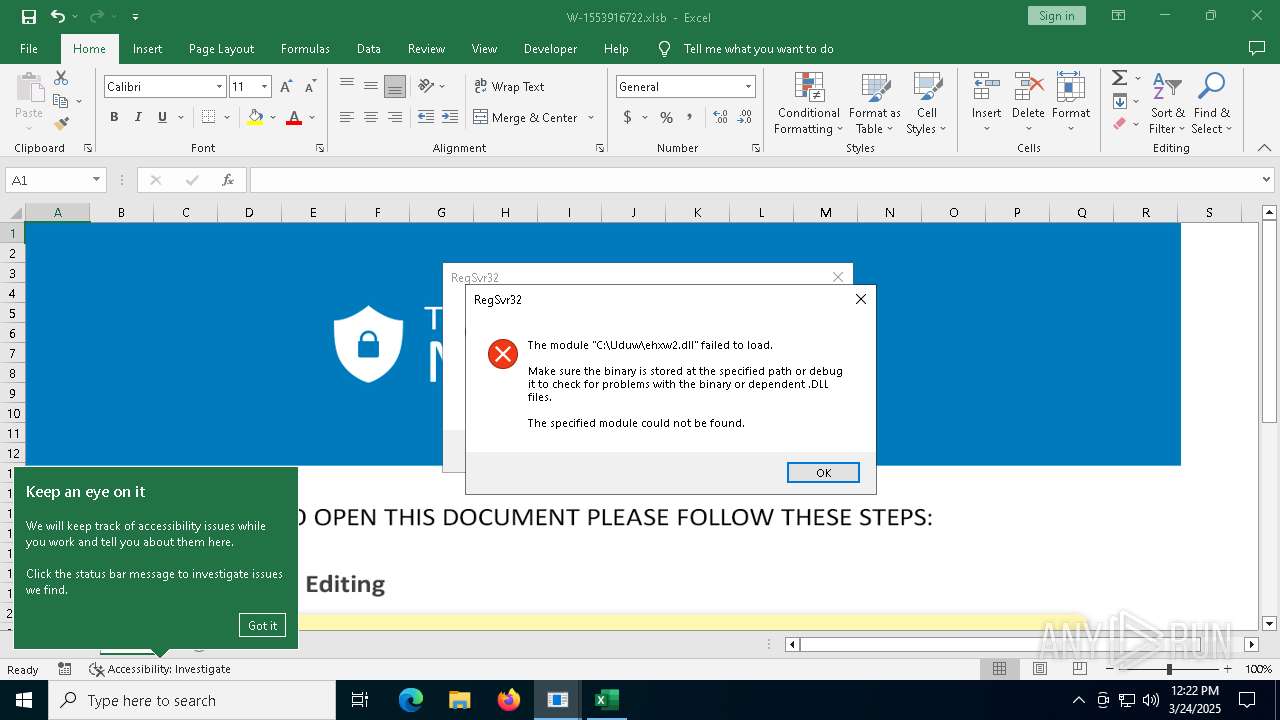Click the Save icon in title bar
The width and height of the screenshot is (1280, 720).
[x=29, y=16]
